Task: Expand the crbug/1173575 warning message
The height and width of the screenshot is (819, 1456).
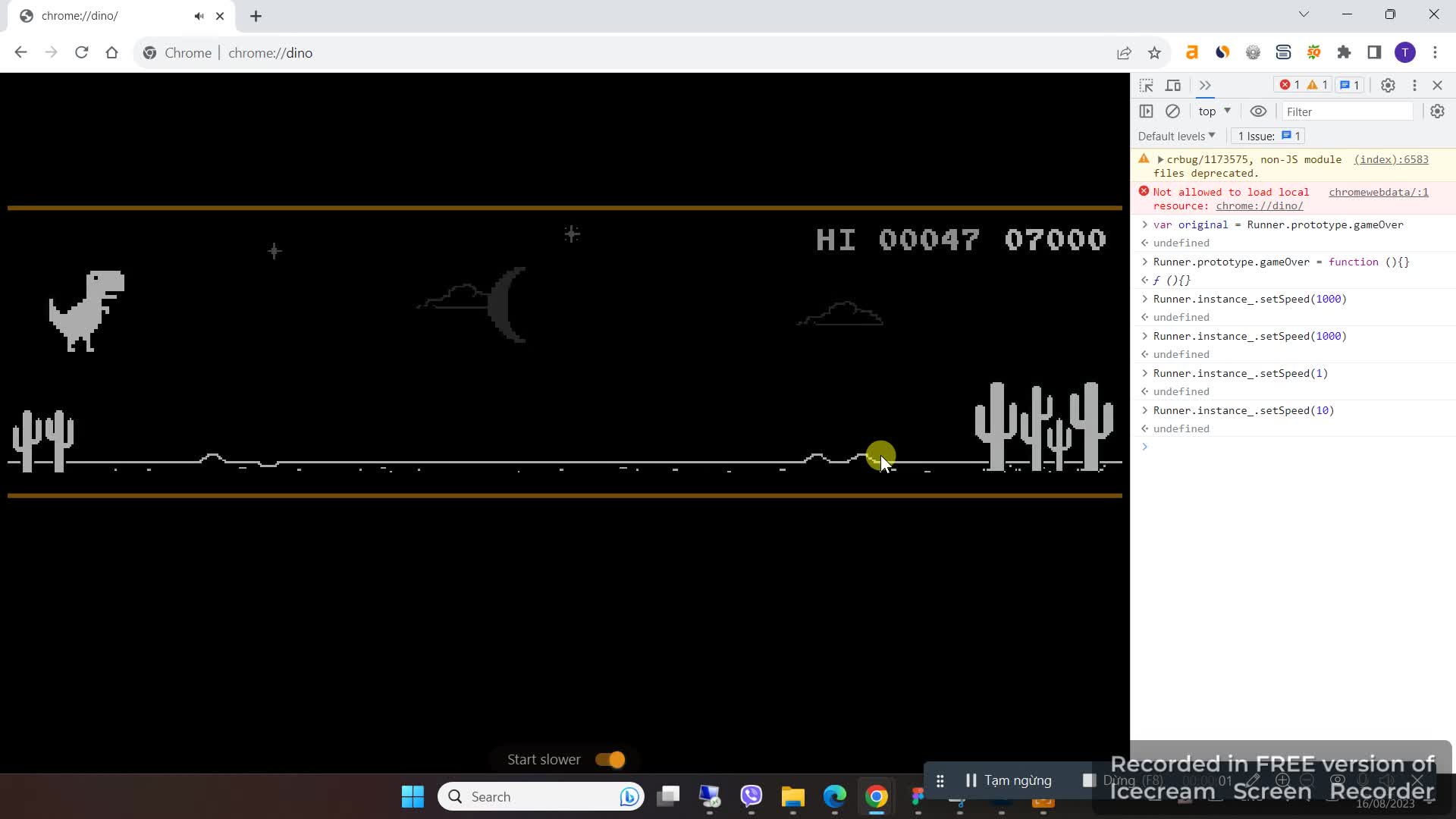Action: click(1160, 159)
